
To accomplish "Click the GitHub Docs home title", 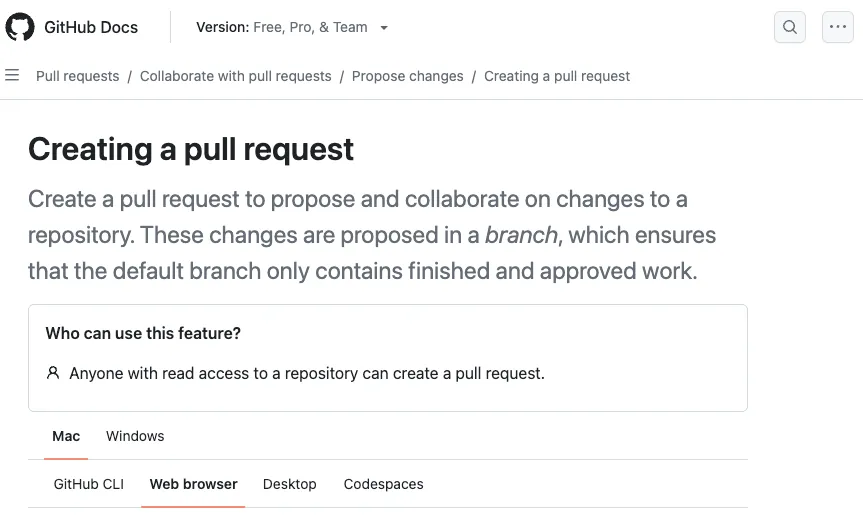I will (x=91, y=27).
